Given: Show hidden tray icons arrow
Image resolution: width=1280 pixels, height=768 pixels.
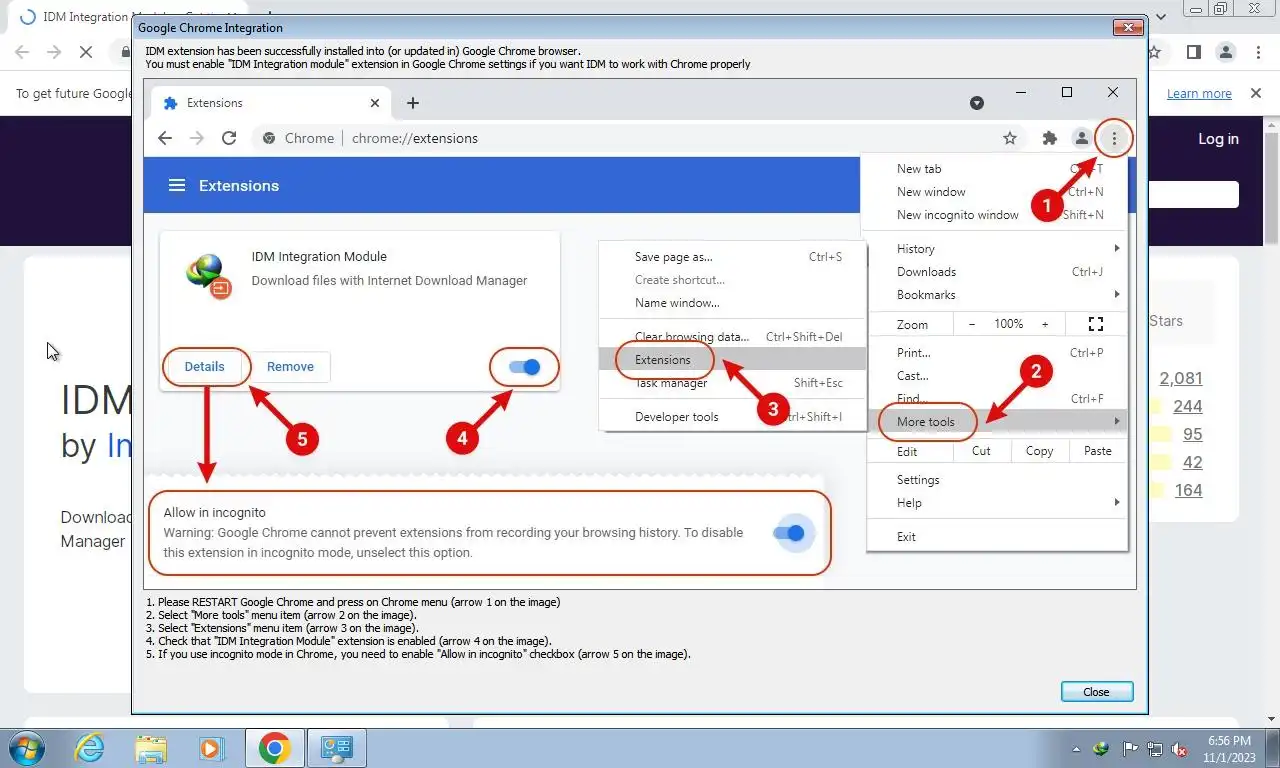Looking at the screenshot, I should [x=1077, y=748].
